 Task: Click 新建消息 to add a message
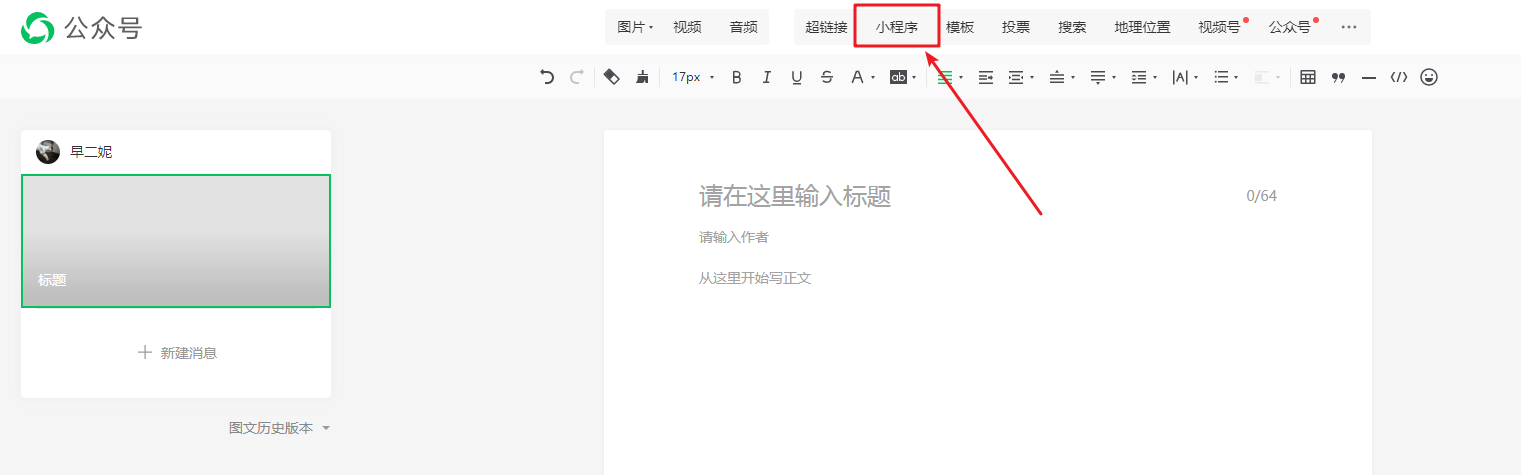[x=177, y=353]
